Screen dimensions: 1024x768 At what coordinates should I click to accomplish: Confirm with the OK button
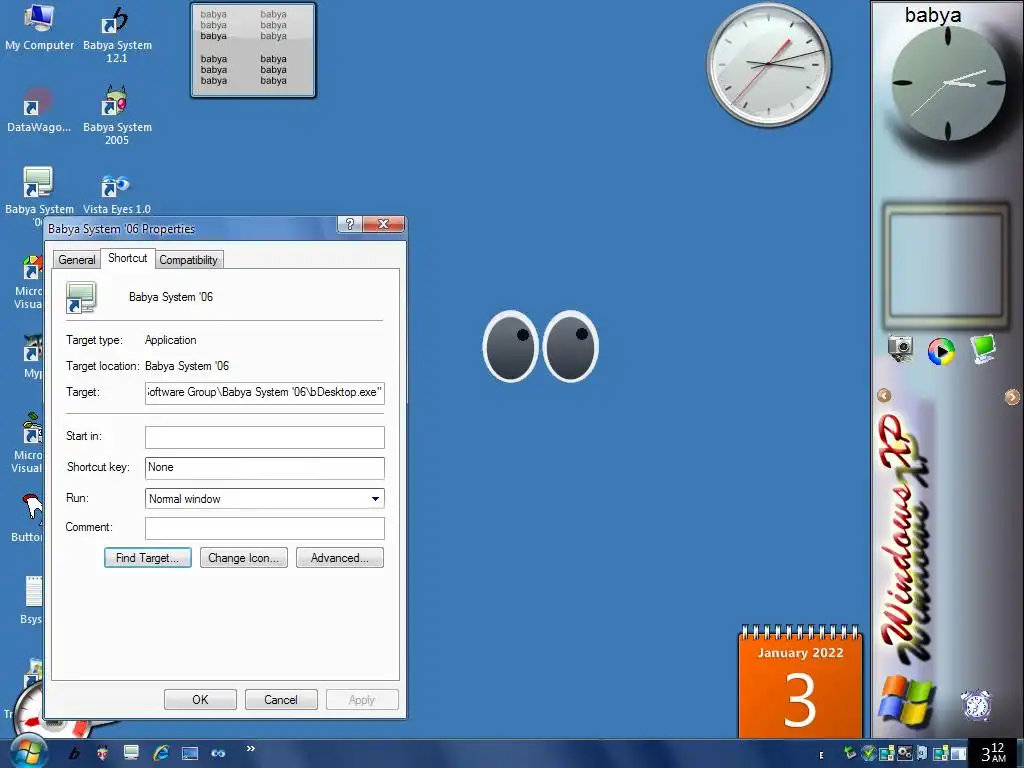point(200,699)
